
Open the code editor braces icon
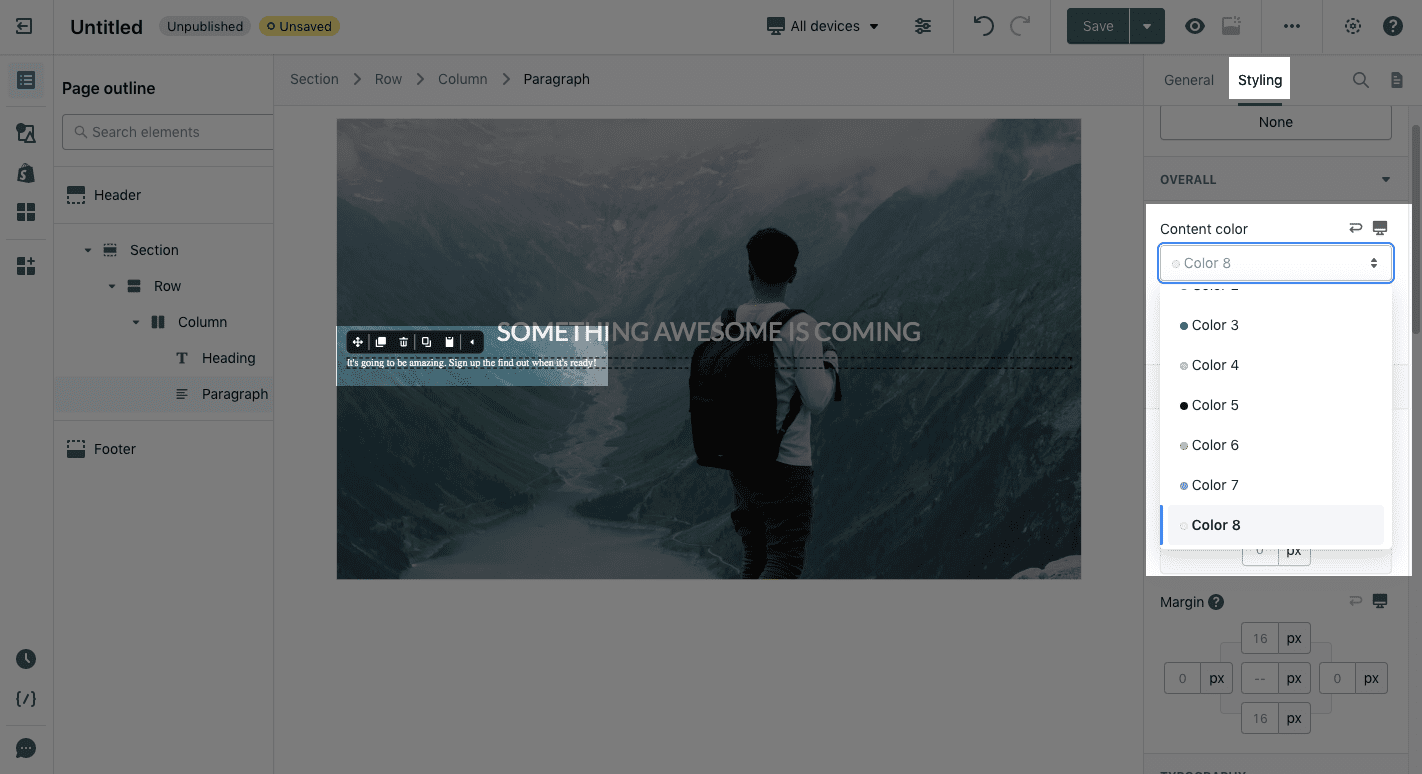[x=26, y=699]
